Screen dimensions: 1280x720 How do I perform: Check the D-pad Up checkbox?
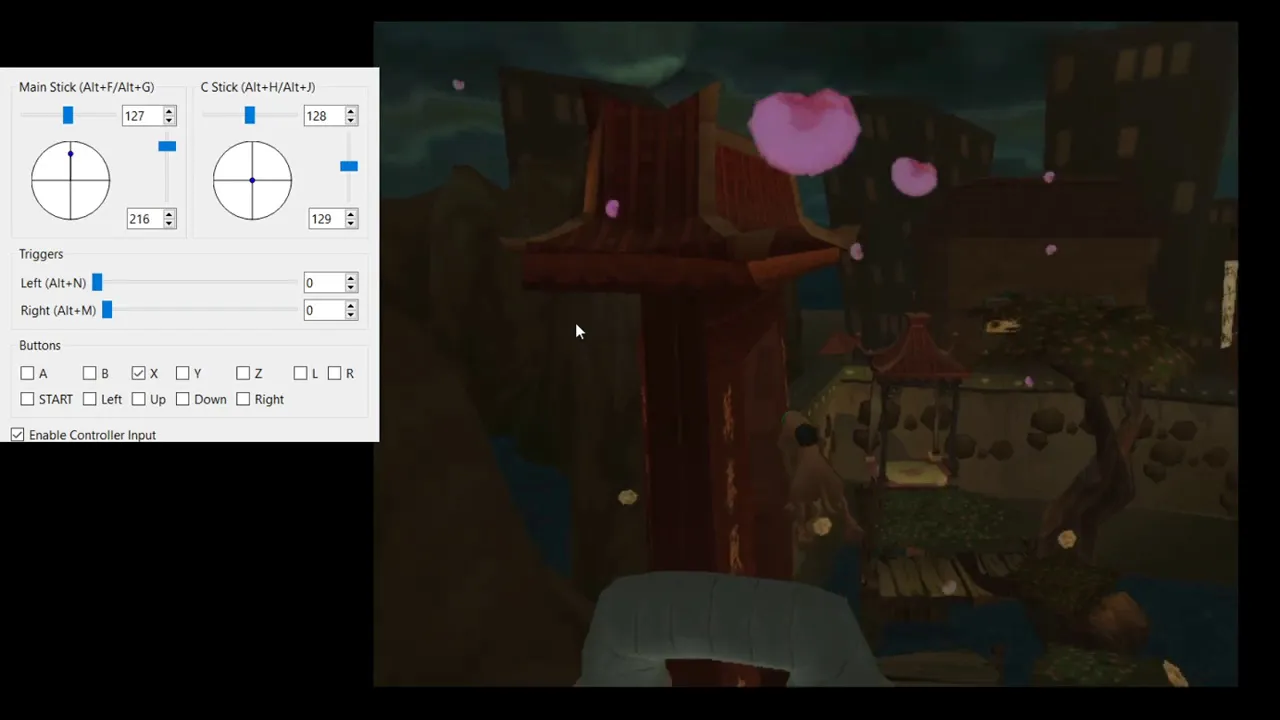pos(138,399)
